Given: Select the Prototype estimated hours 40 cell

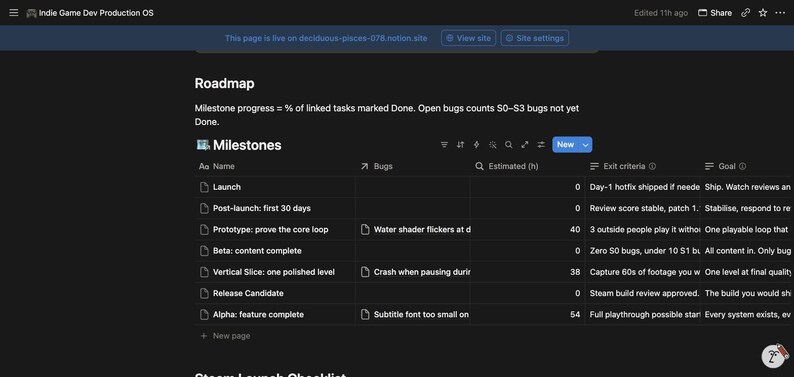Looking at the screenshot, I should pos(527,230).
